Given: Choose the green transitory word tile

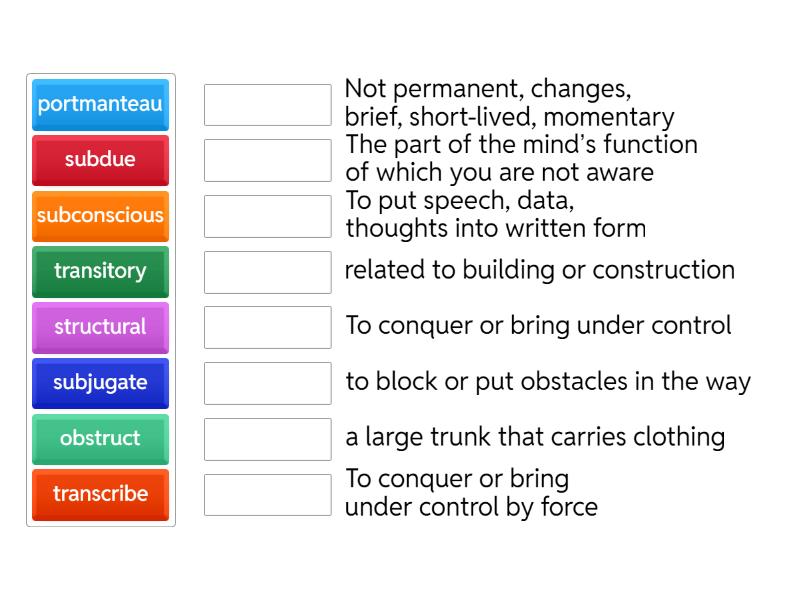Looking at the screenshot, I should click(x=100, y=271).
